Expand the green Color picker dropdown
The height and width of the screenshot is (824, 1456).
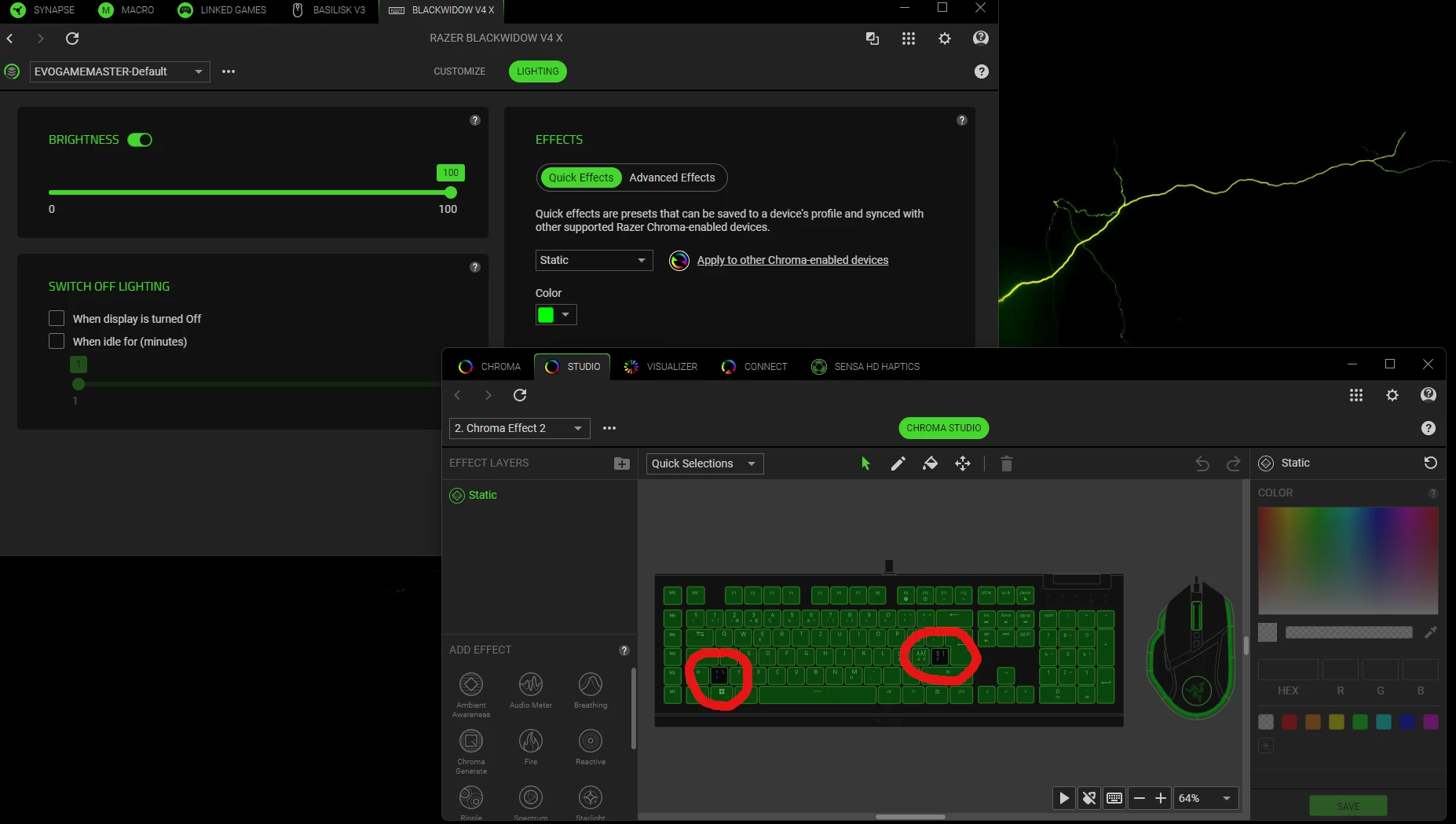click(556, 315)
